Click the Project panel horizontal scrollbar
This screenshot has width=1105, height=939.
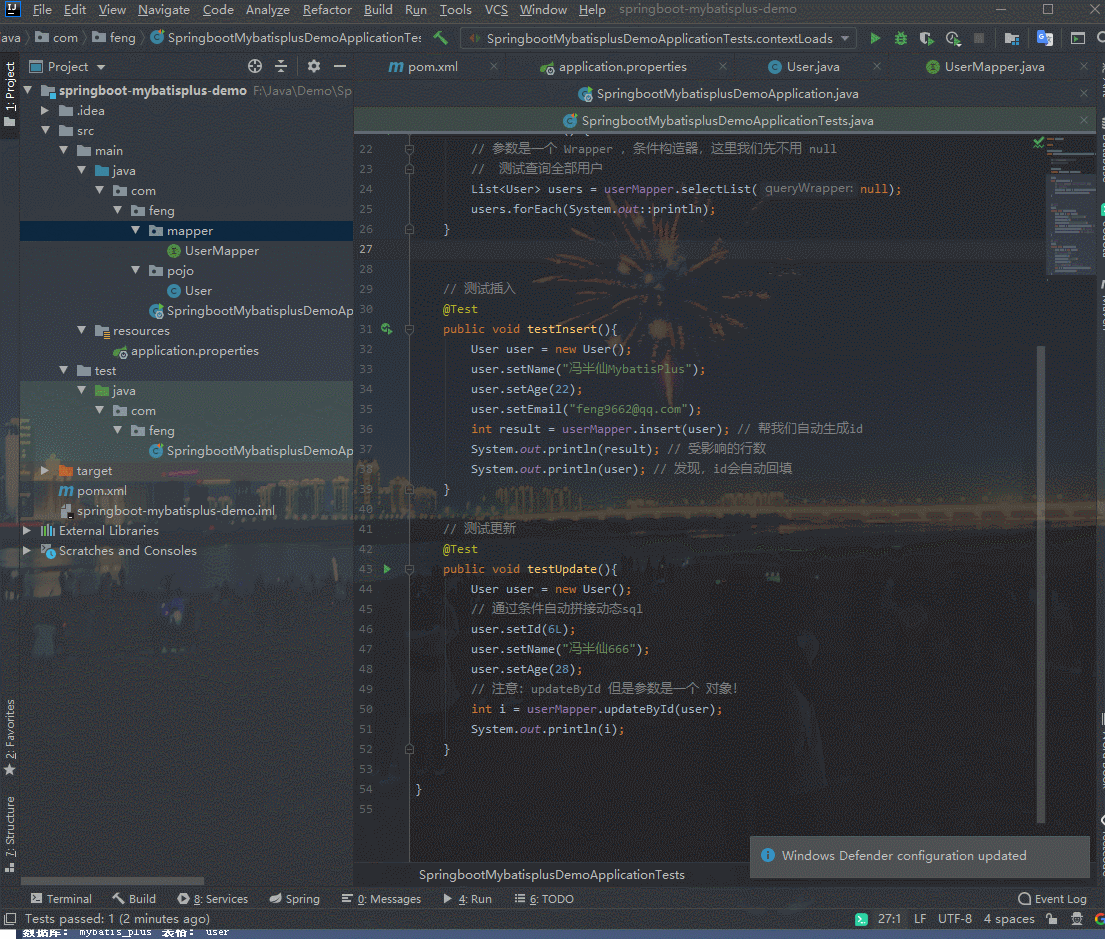coord(112,880)
